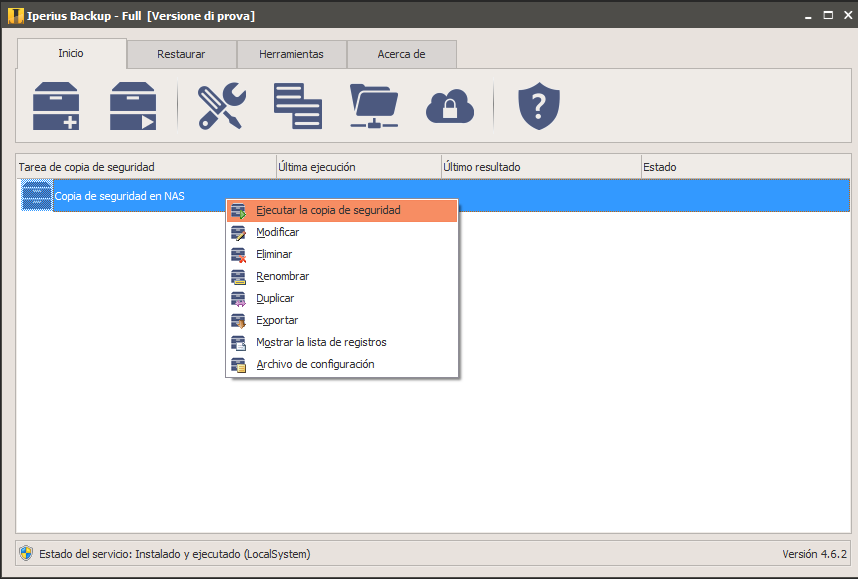The image size is (858, 579).
Task: Click the Versión 4.6.2 label
Action: 814,554
